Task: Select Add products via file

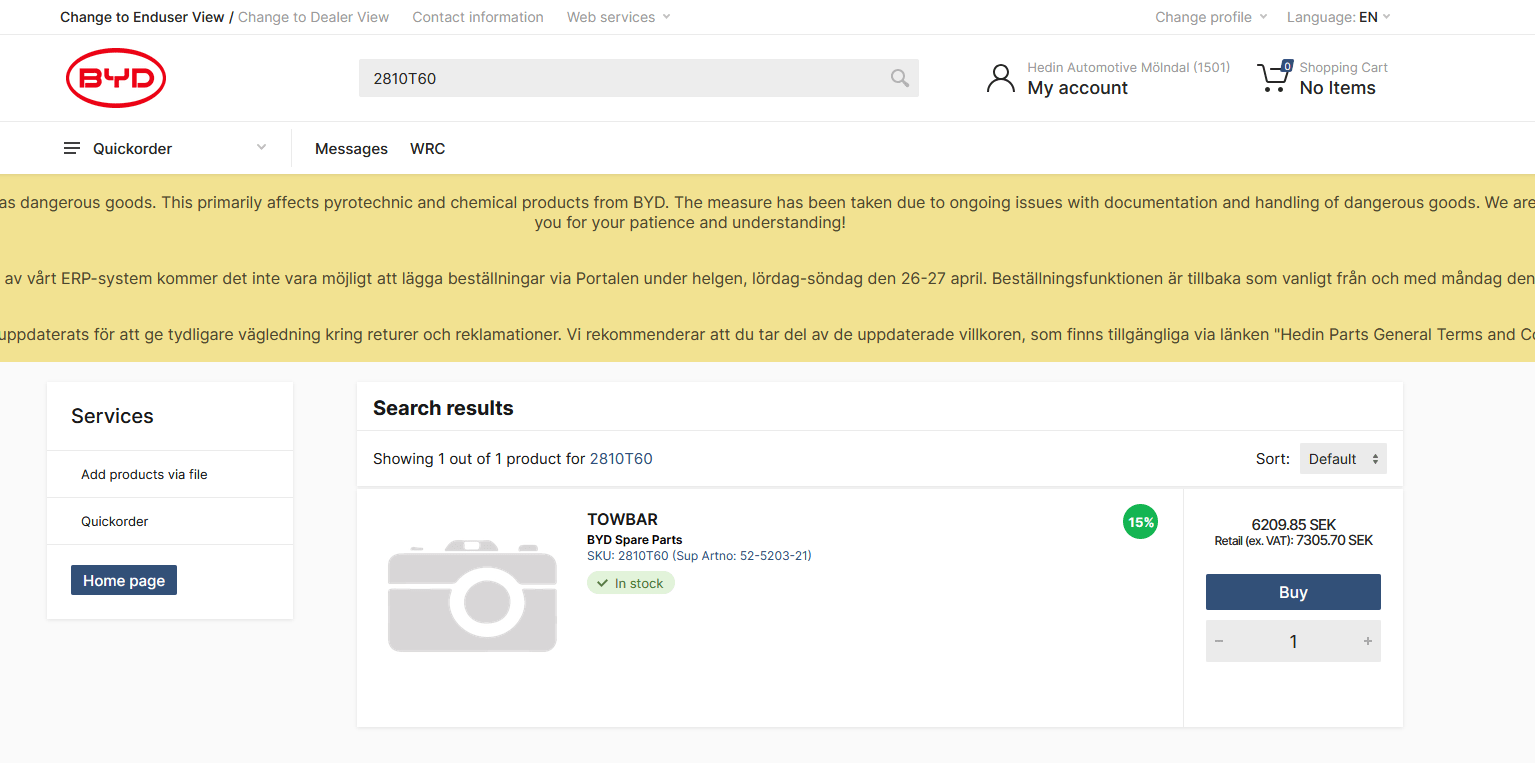Action: coord(144,474)
